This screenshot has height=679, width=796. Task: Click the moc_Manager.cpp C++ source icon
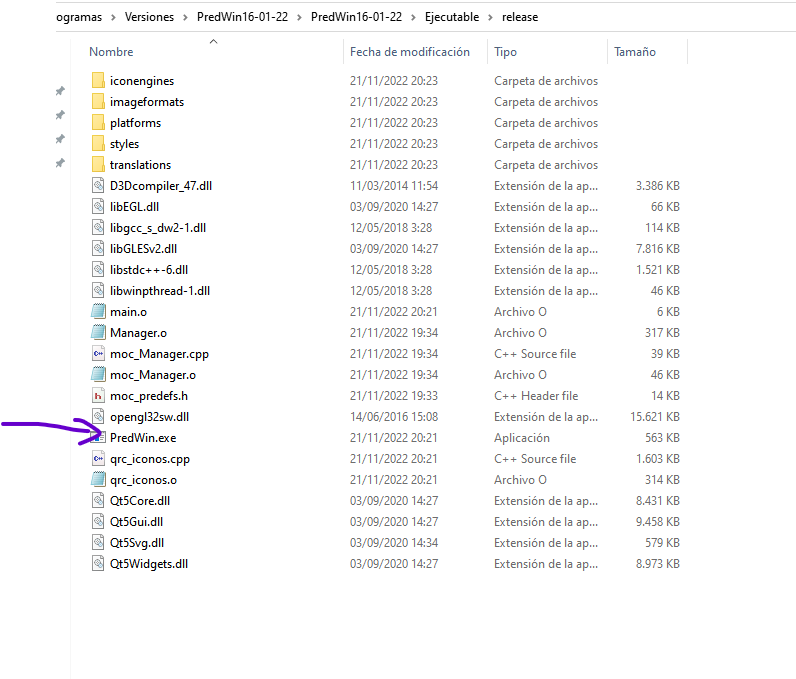tap(98, 354)
